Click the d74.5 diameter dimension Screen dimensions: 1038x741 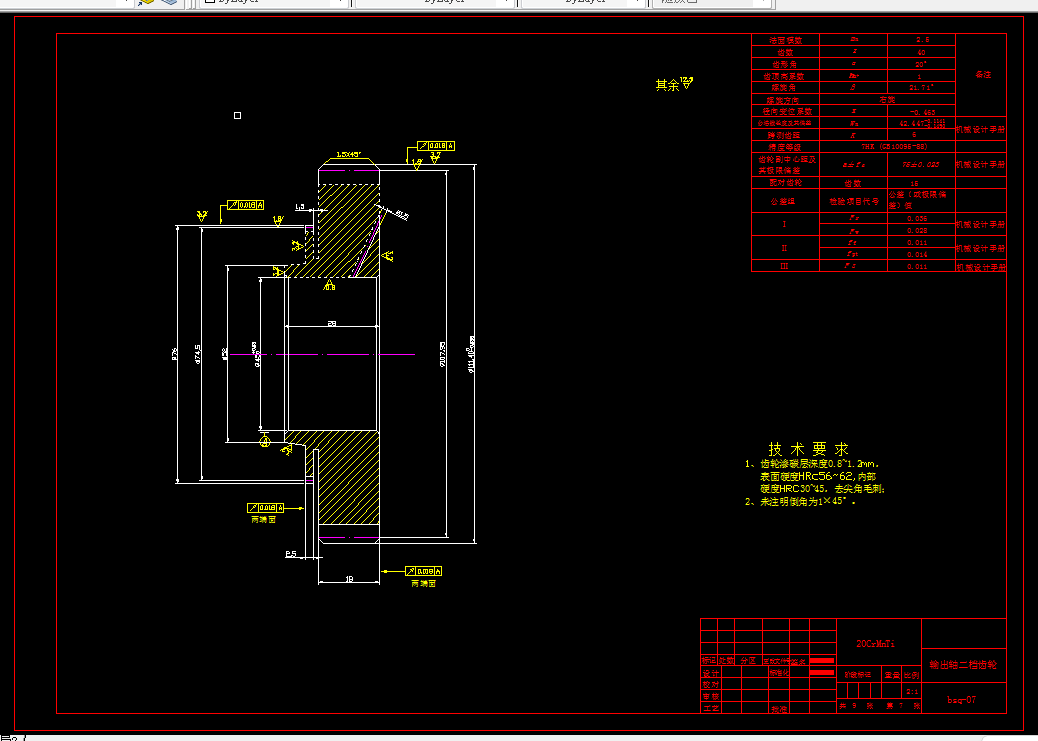[x=198, y=354]
